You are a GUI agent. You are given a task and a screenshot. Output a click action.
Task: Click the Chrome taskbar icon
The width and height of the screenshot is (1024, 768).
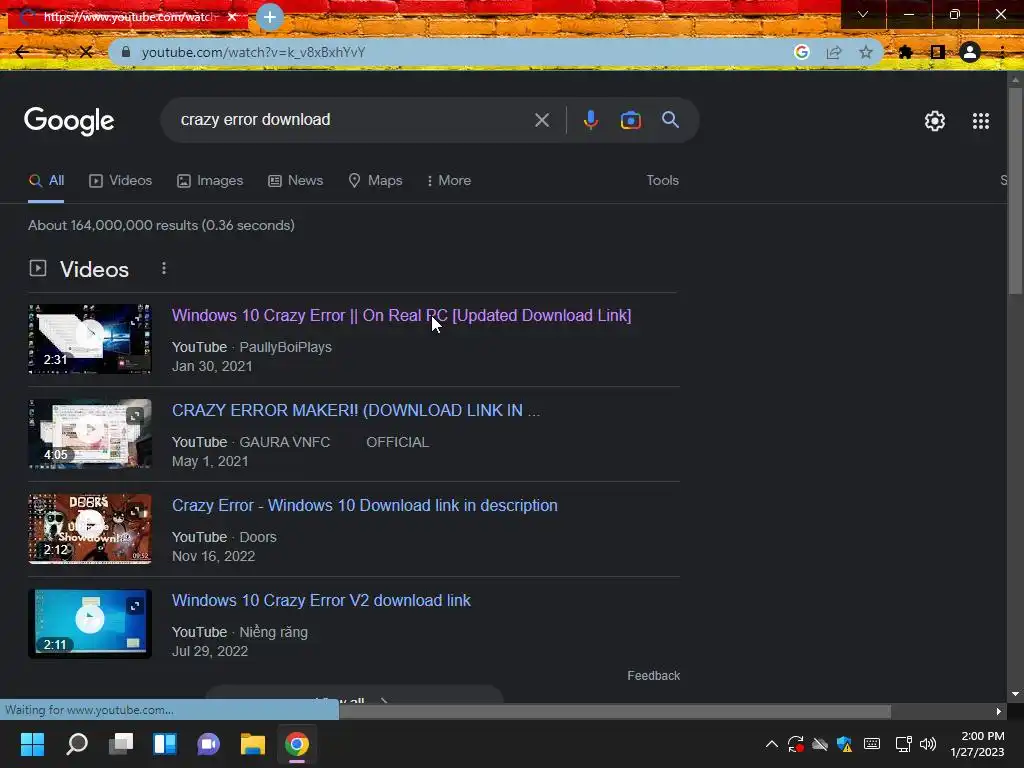[296, 744]
